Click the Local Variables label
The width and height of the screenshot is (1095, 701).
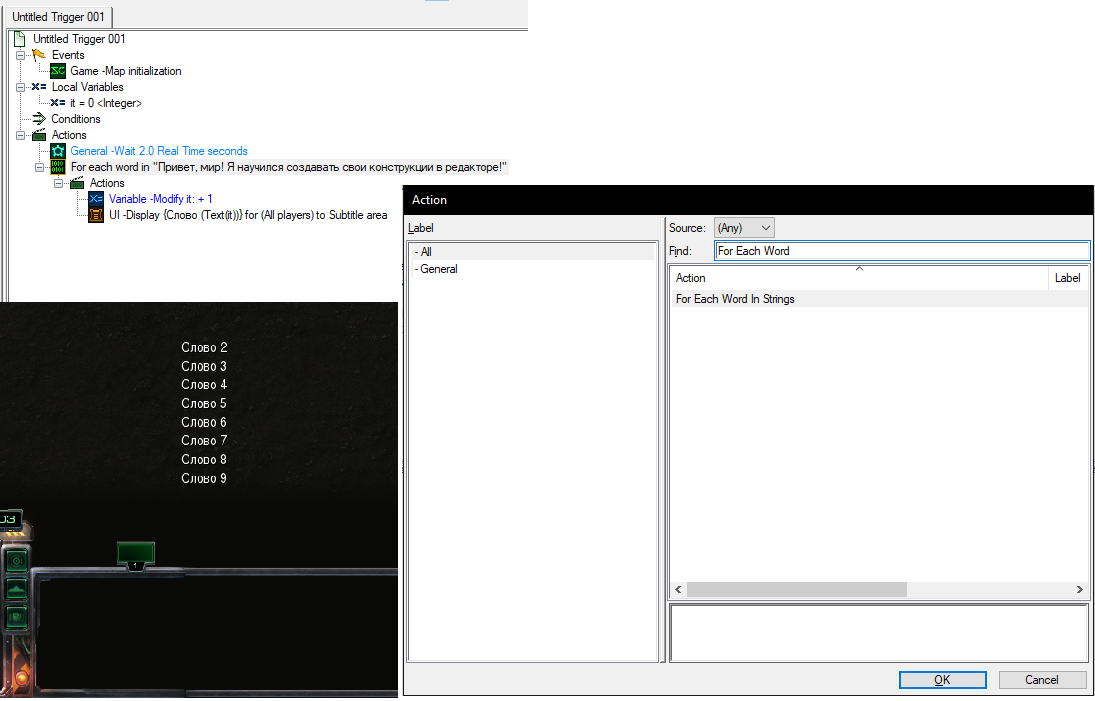click(87, 87)
